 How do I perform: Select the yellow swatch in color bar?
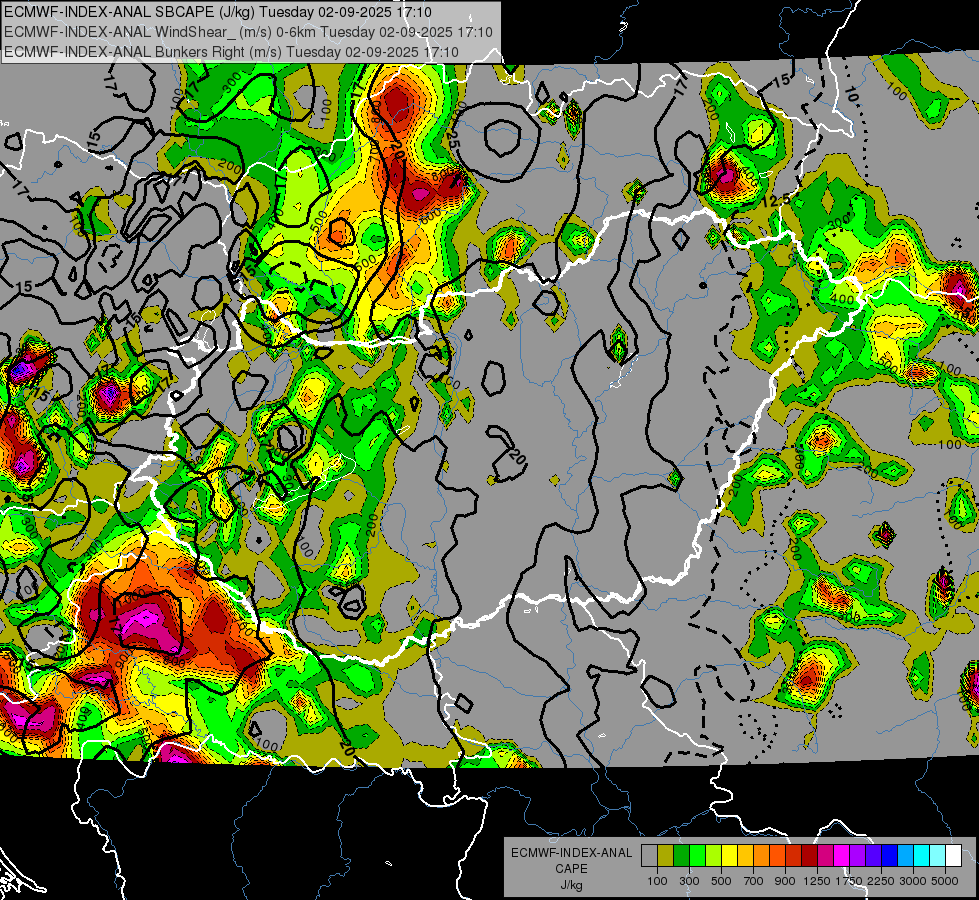(x=729, y=856)
